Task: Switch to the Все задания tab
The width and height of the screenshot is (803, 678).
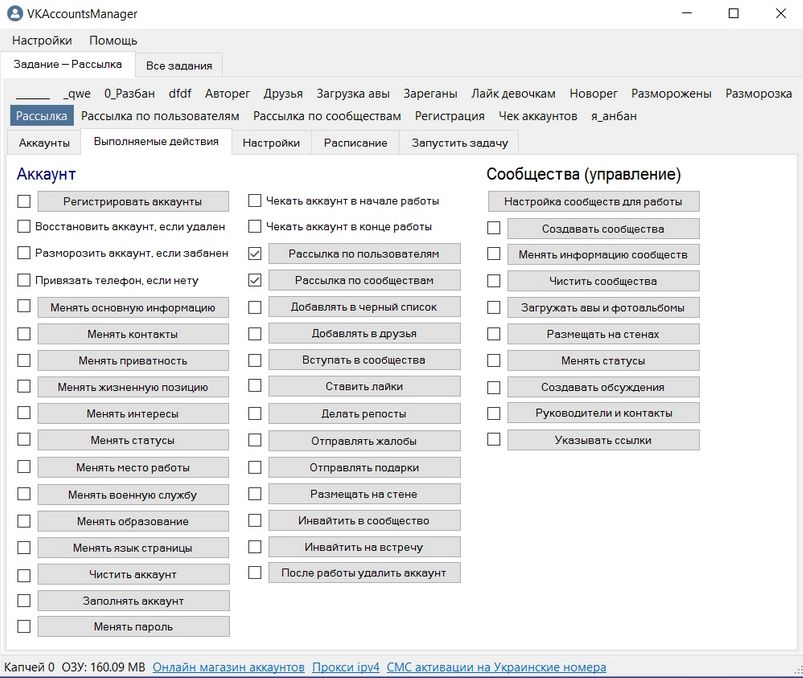Action: 179,66
